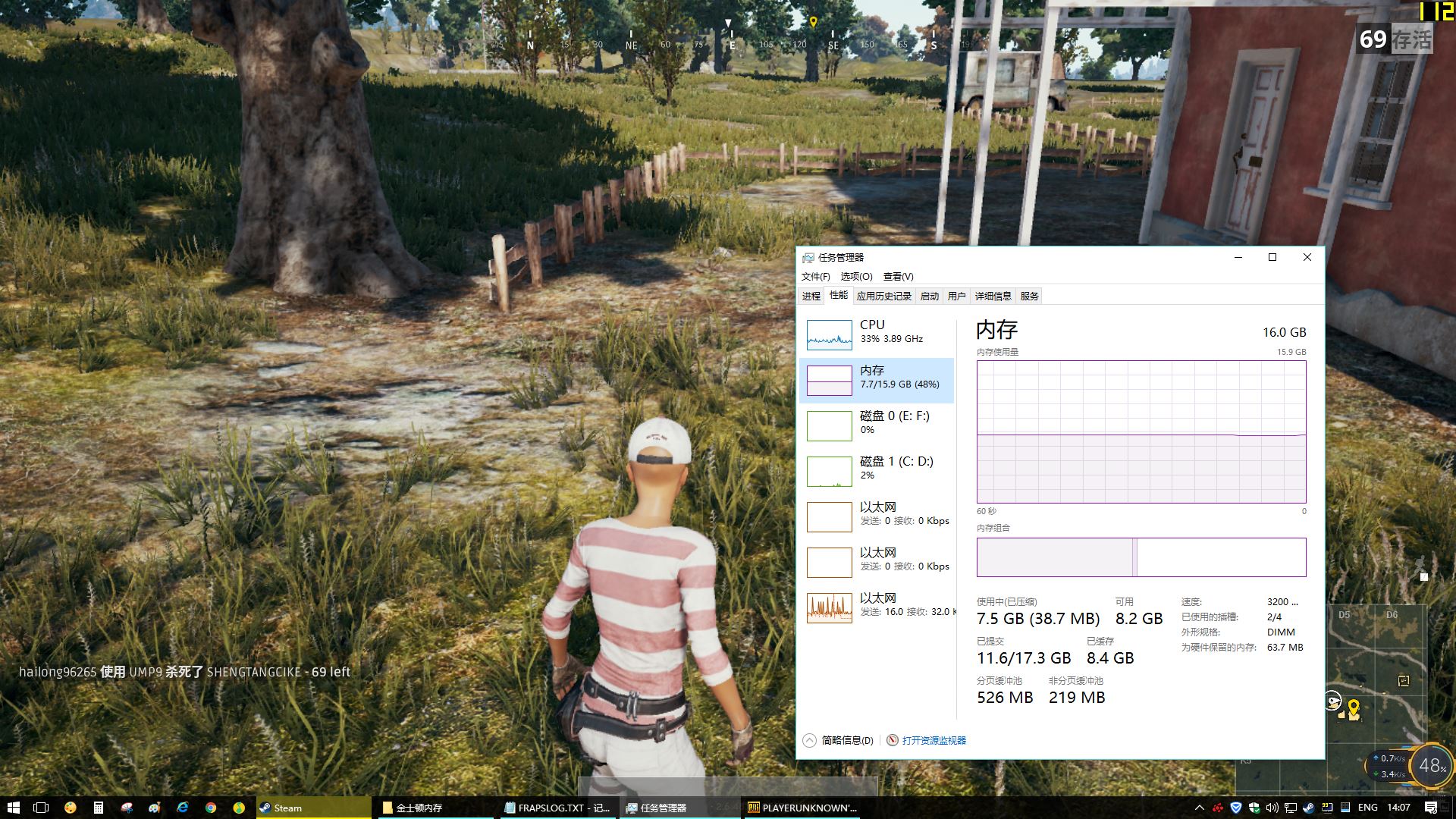This screenshot has height=819, width=1456.
Task: Switch to the 服务 tab
Action: [1029, 297]
